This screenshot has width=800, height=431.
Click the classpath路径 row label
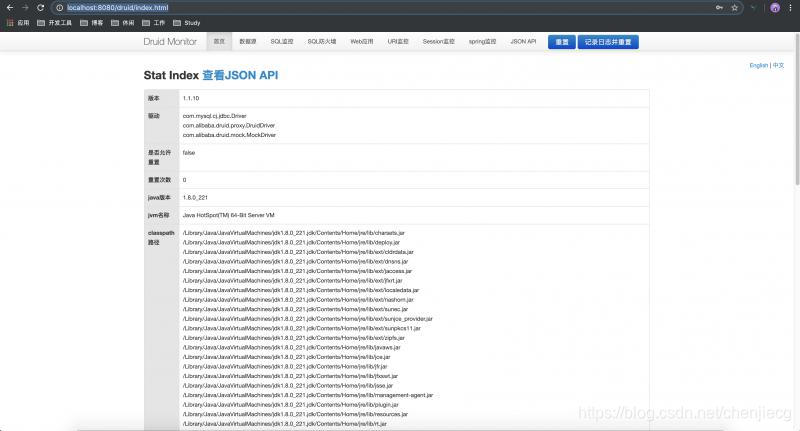click(161, 238)
